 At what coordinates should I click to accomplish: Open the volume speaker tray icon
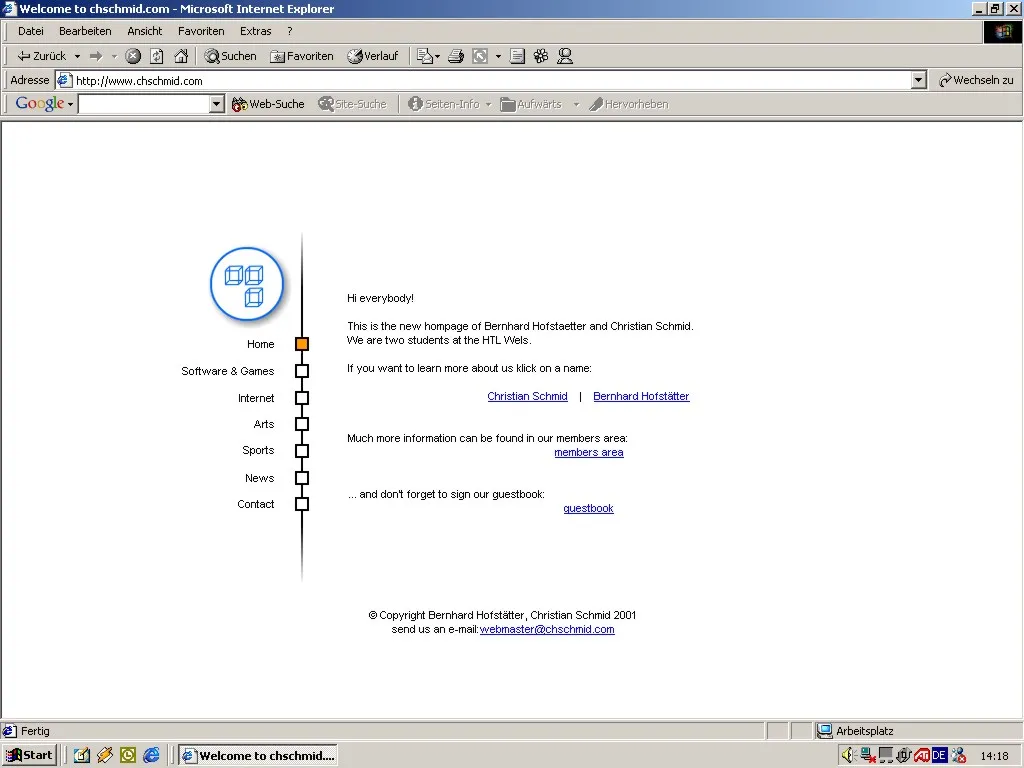(x=848, y=756)
